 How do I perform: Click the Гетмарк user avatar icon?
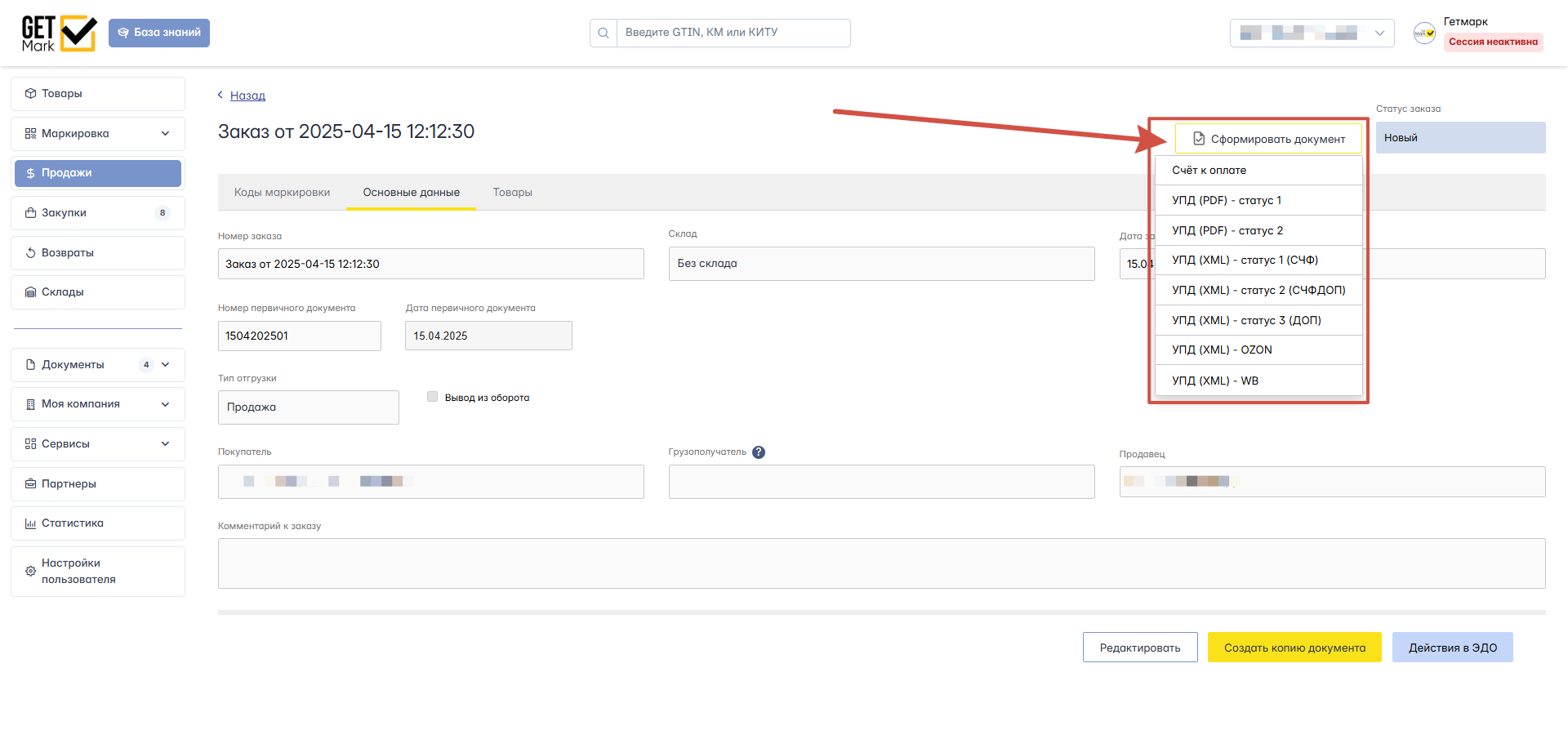tap(1424, 33)
